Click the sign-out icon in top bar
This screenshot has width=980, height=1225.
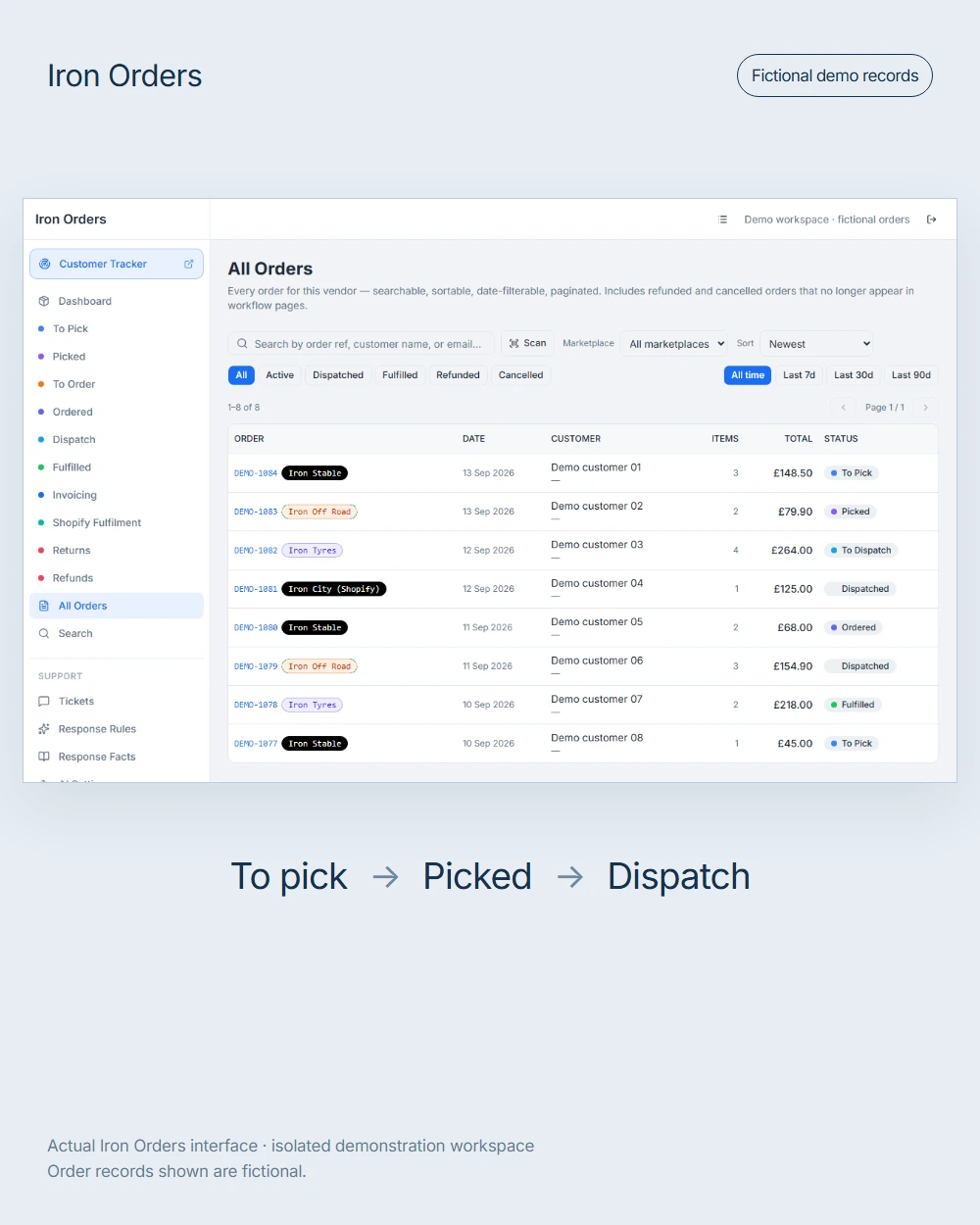932,220
